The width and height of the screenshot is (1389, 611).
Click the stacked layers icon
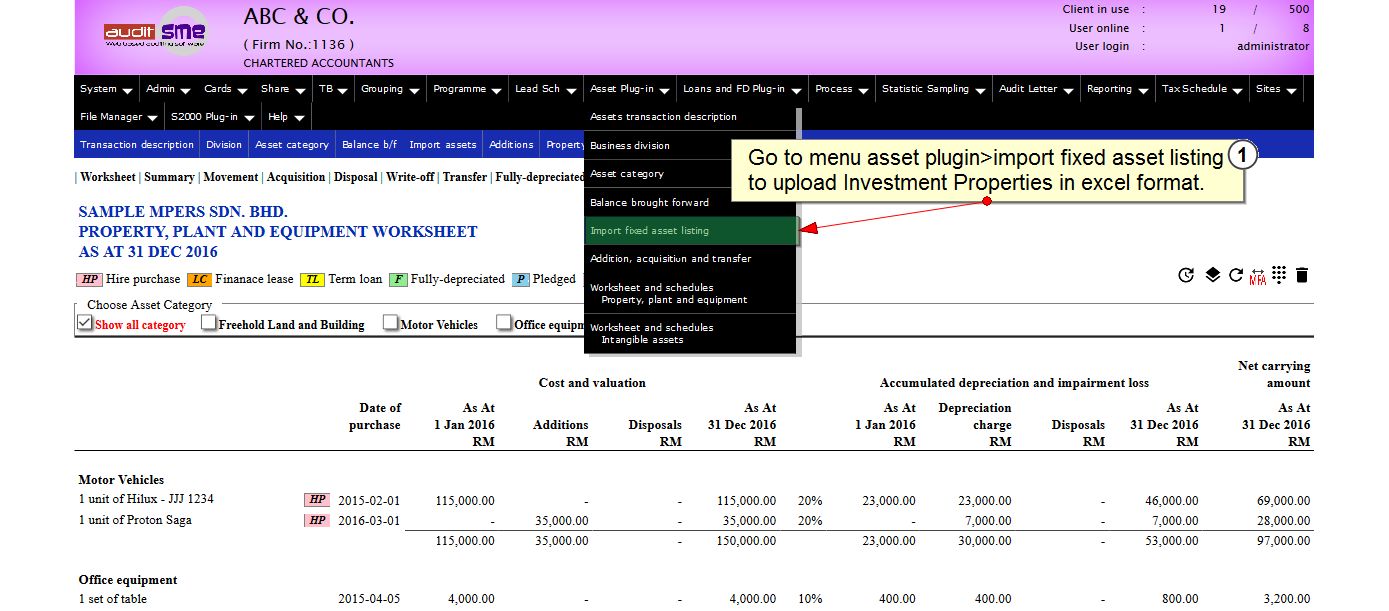tap(1212, 275)
